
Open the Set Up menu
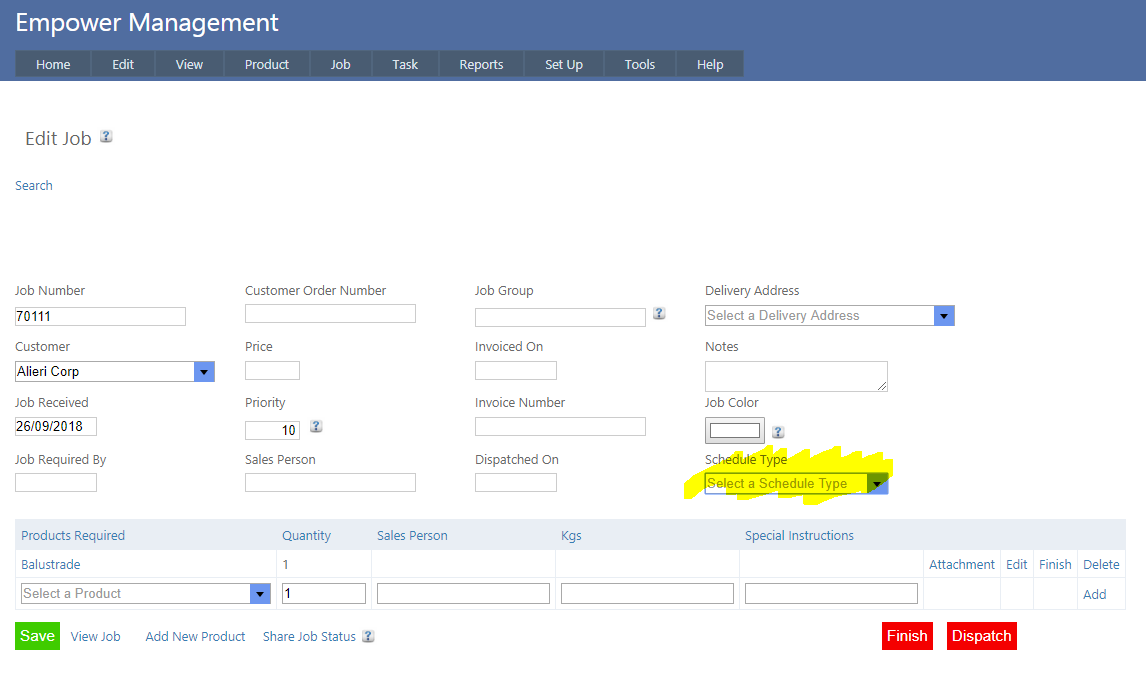tap(563, 64)
